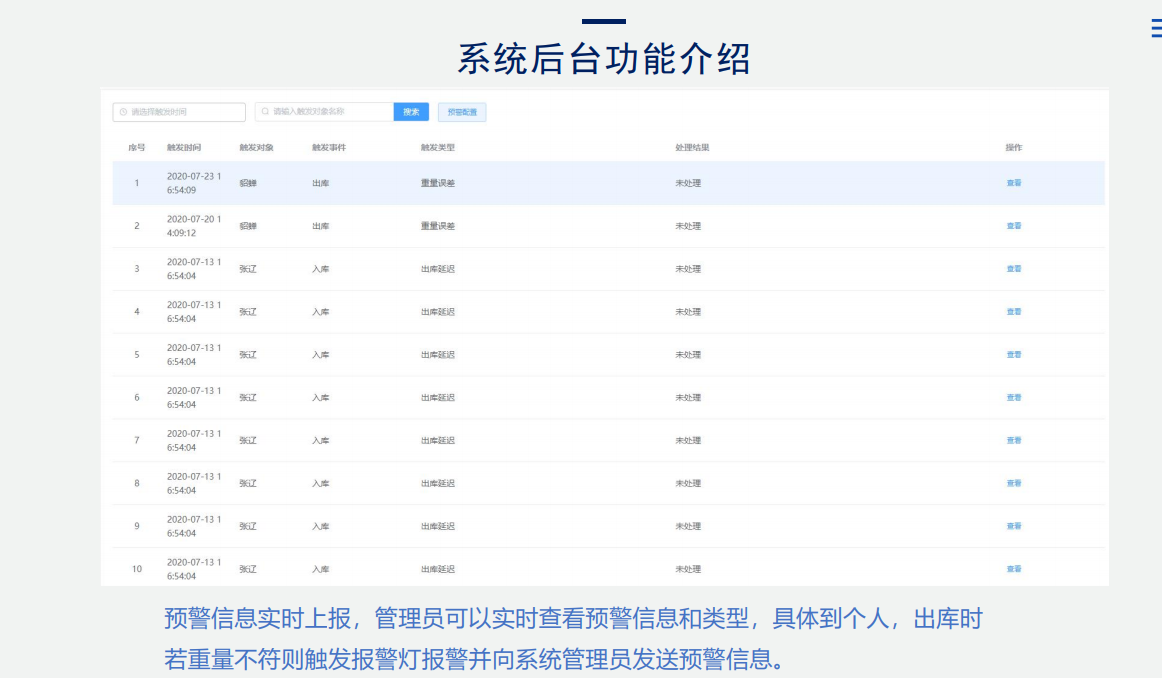Click 未处理 status in row 1
The image size is (1162, 678).
pos(688,183)
